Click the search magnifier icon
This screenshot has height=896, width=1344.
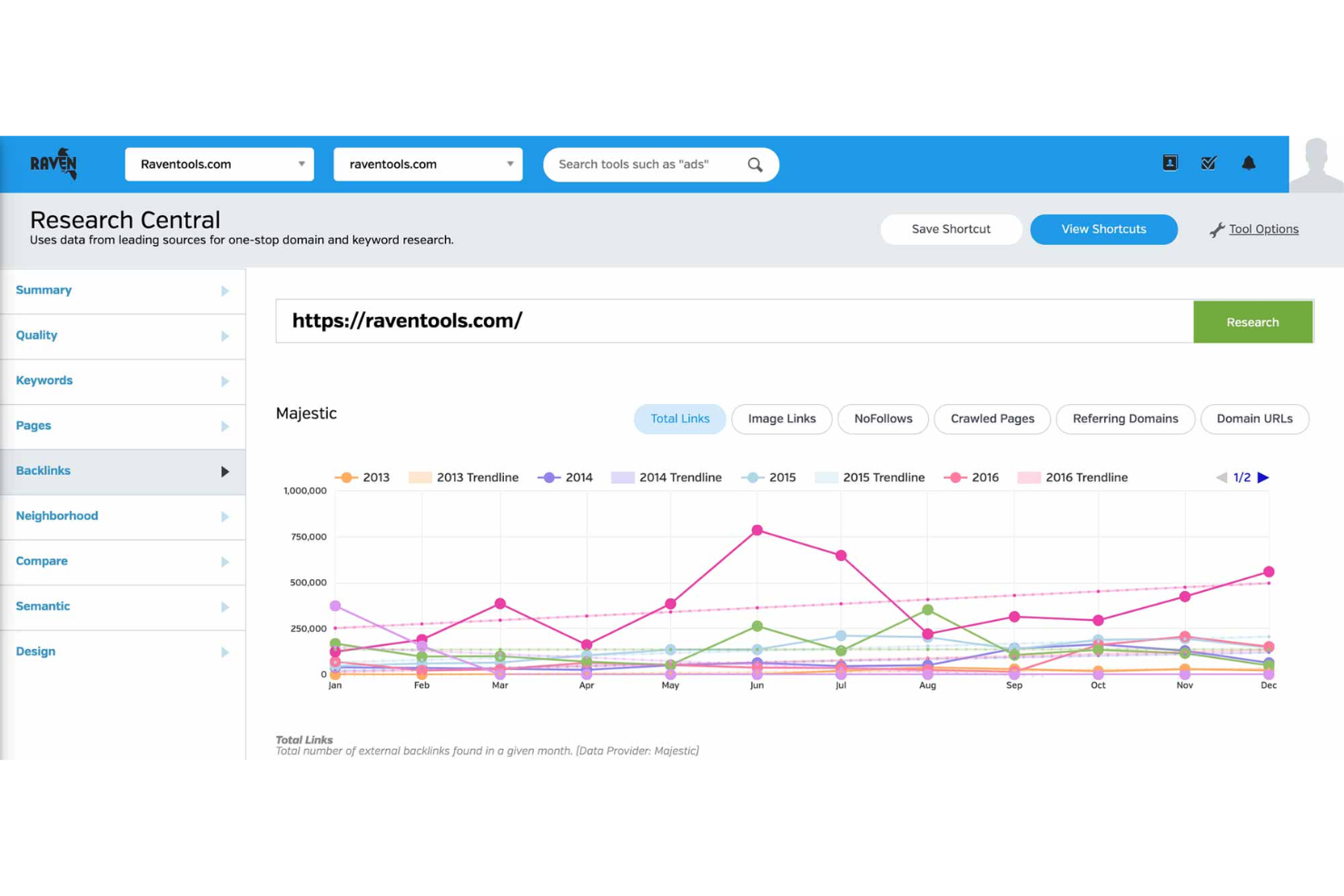(x=755, y=164)
